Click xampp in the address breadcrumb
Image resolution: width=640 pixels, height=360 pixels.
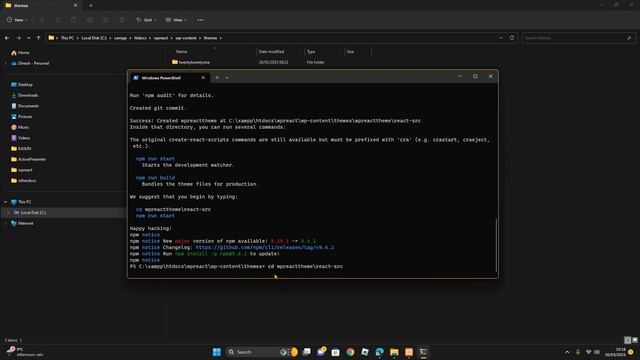[x=120, y=38]
